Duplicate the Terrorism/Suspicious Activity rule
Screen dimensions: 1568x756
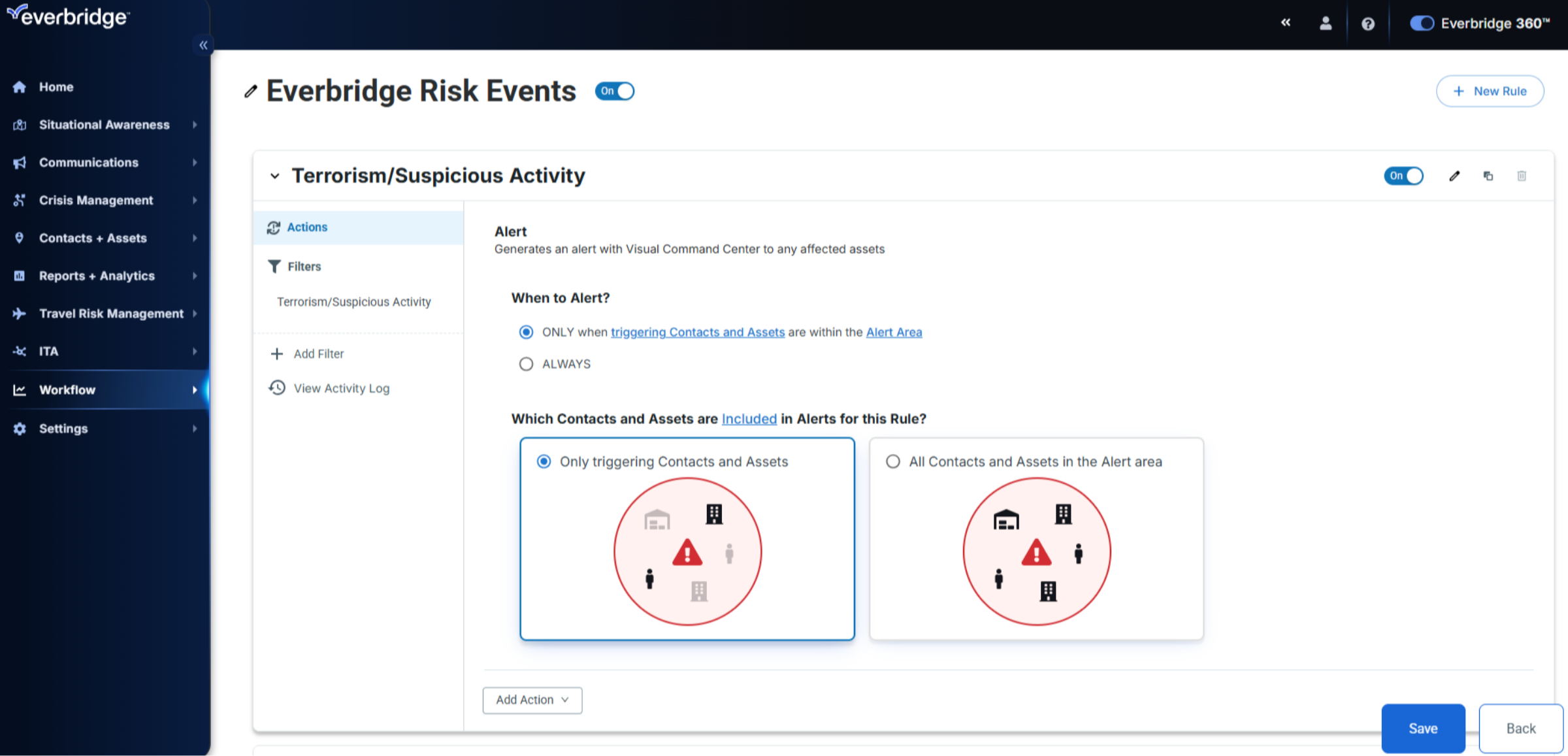tap(1488, 176)
